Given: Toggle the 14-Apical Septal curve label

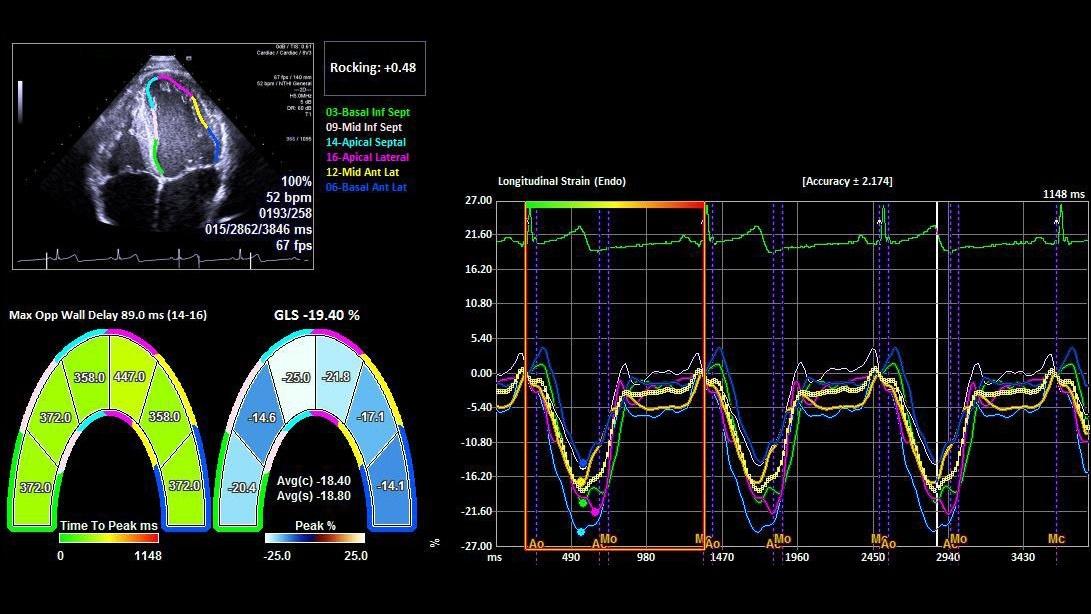Looking at the screenshot, I should [x=366, y=142].
